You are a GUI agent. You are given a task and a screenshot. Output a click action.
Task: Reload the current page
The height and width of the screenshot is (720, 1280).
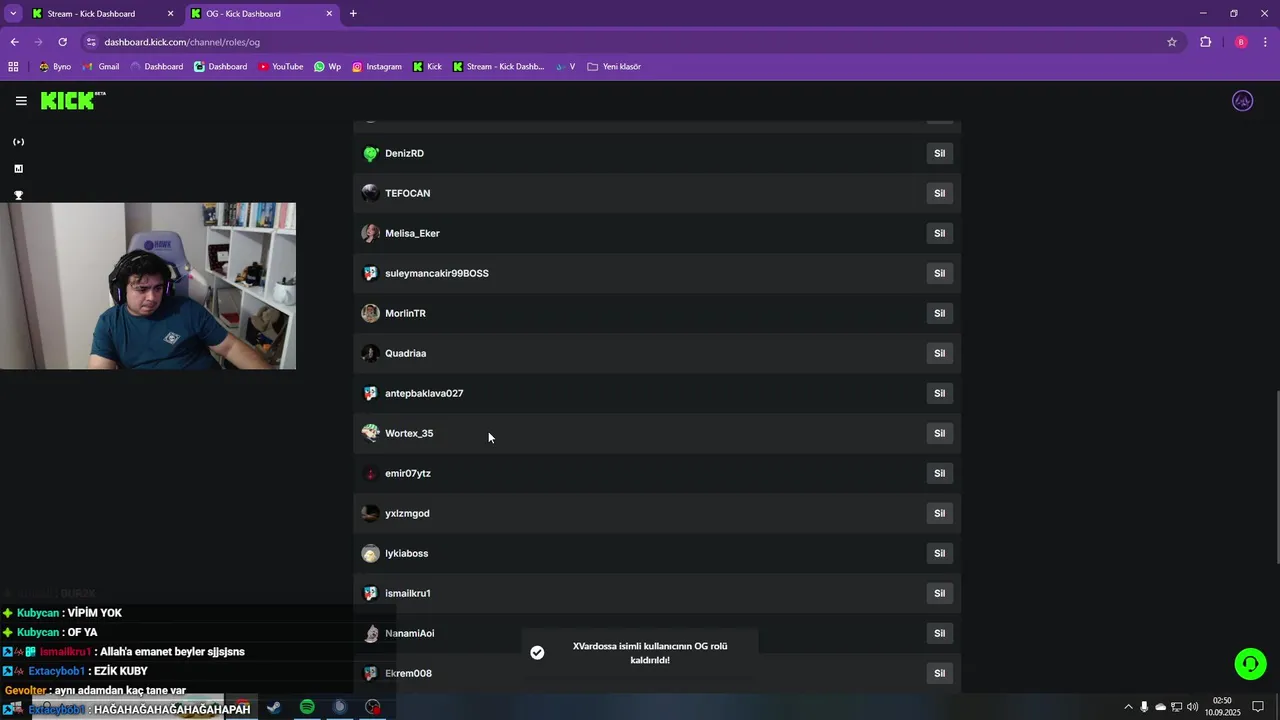62,42
